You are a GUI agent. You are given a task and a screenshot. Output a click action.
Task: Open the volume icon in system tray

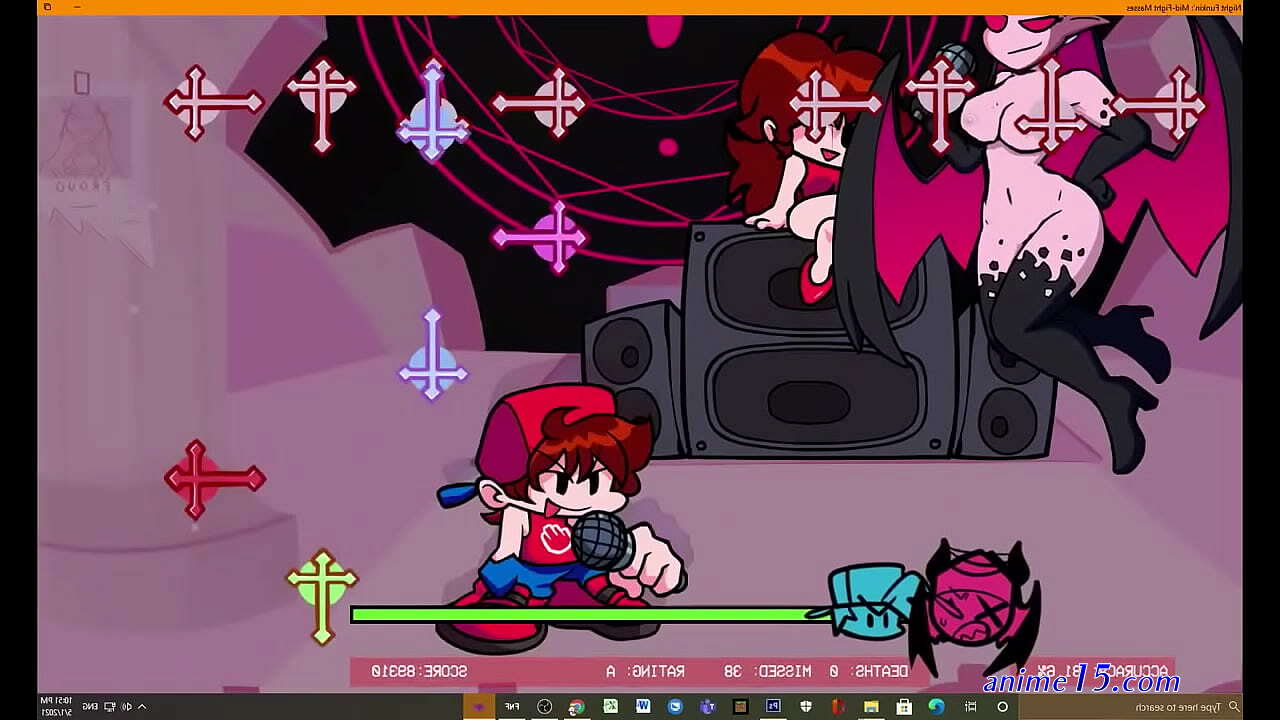click(126, 706)
